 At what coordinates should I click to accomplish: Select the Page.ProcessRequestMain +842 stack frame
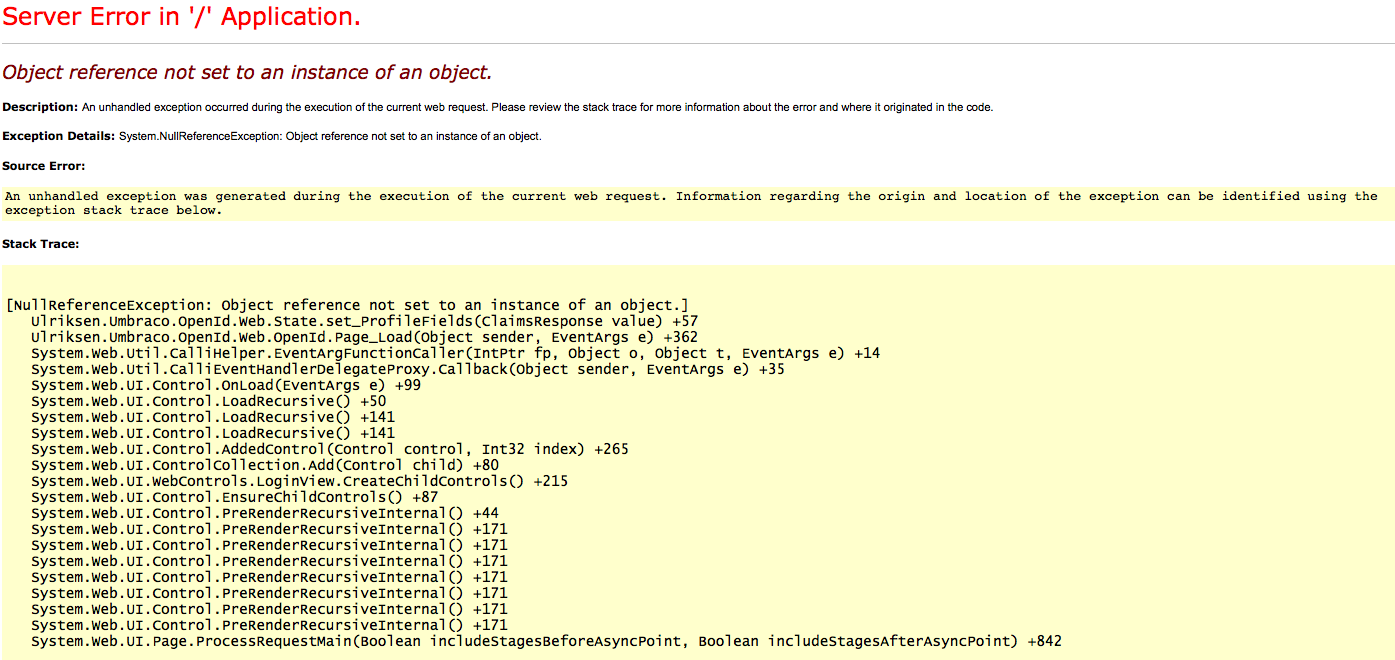pos(546,641)
